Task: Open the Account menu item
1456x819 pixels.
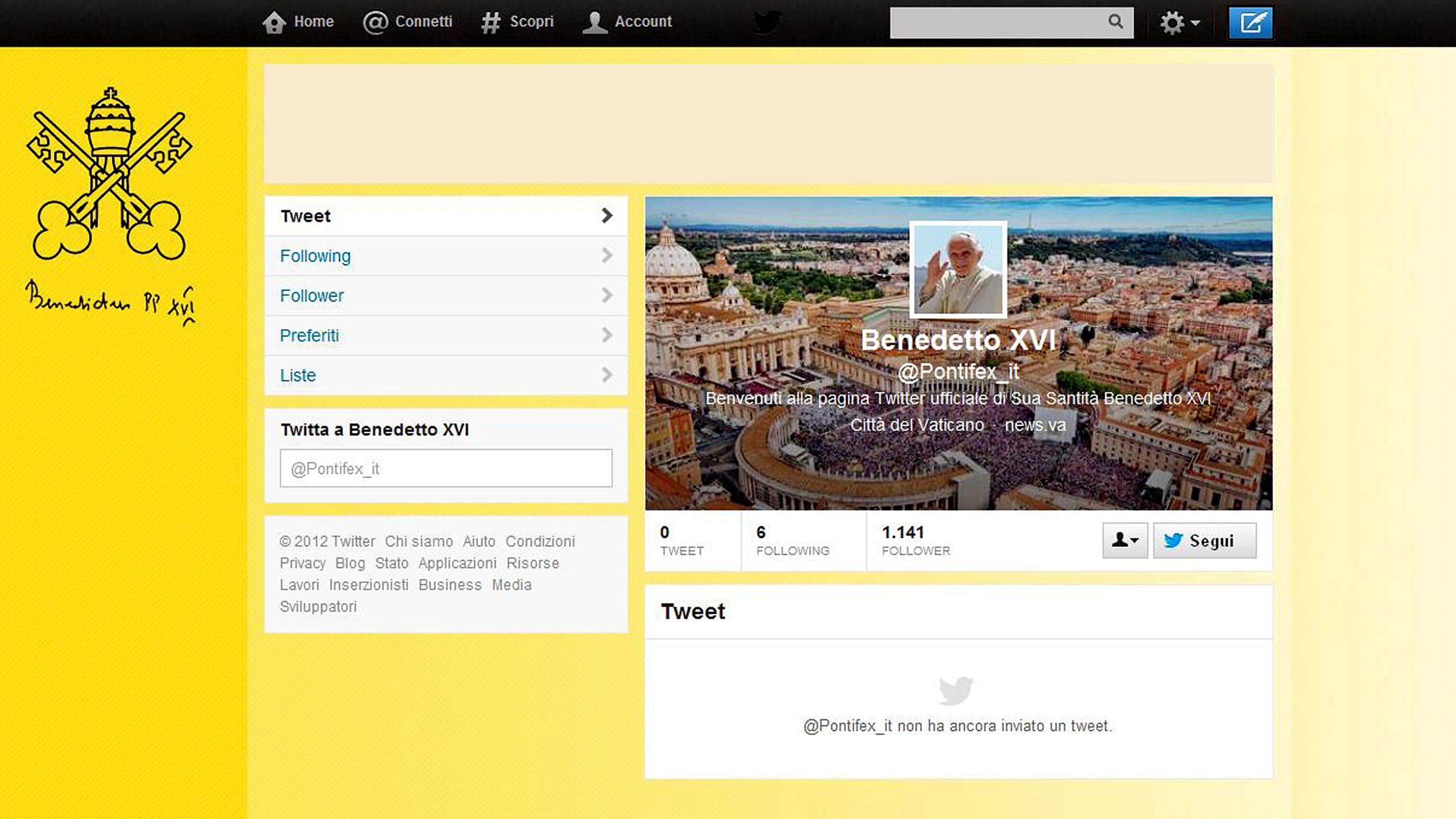Action: [x=628, y=22]
